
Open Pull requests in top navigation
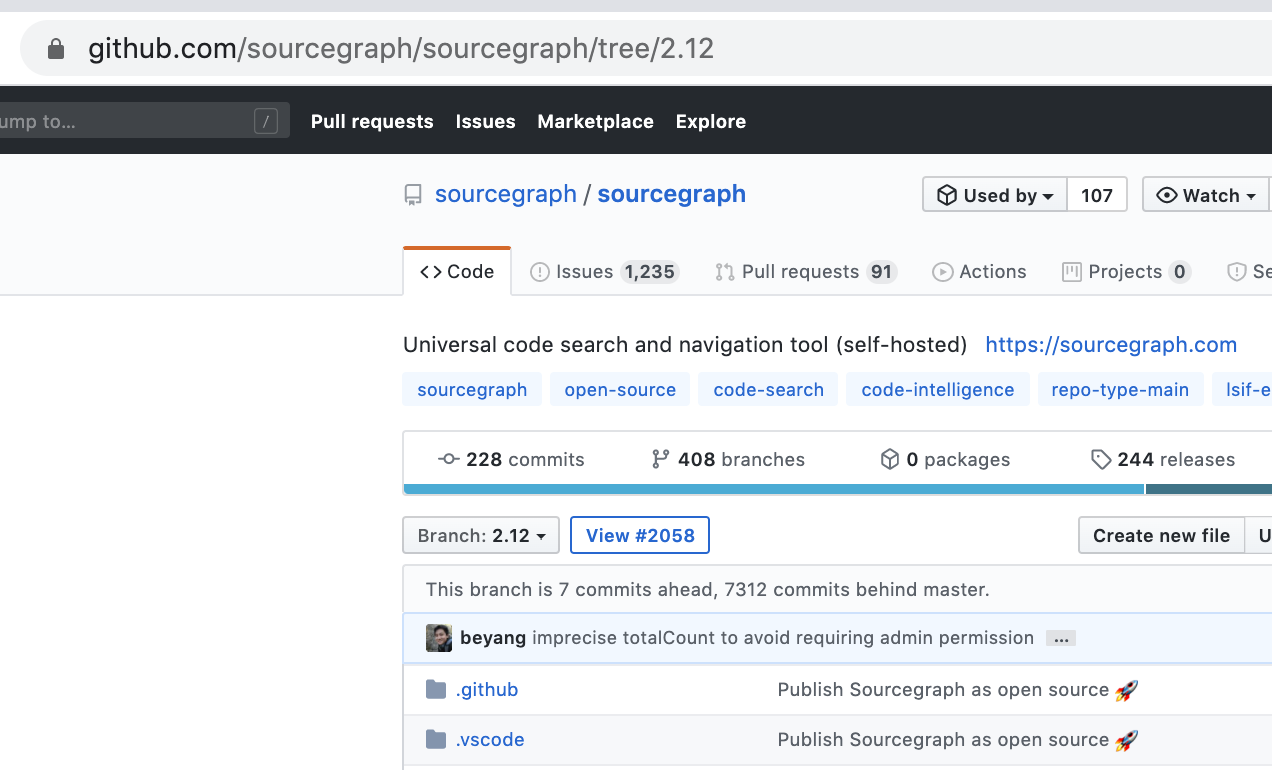tap(372, 121)
